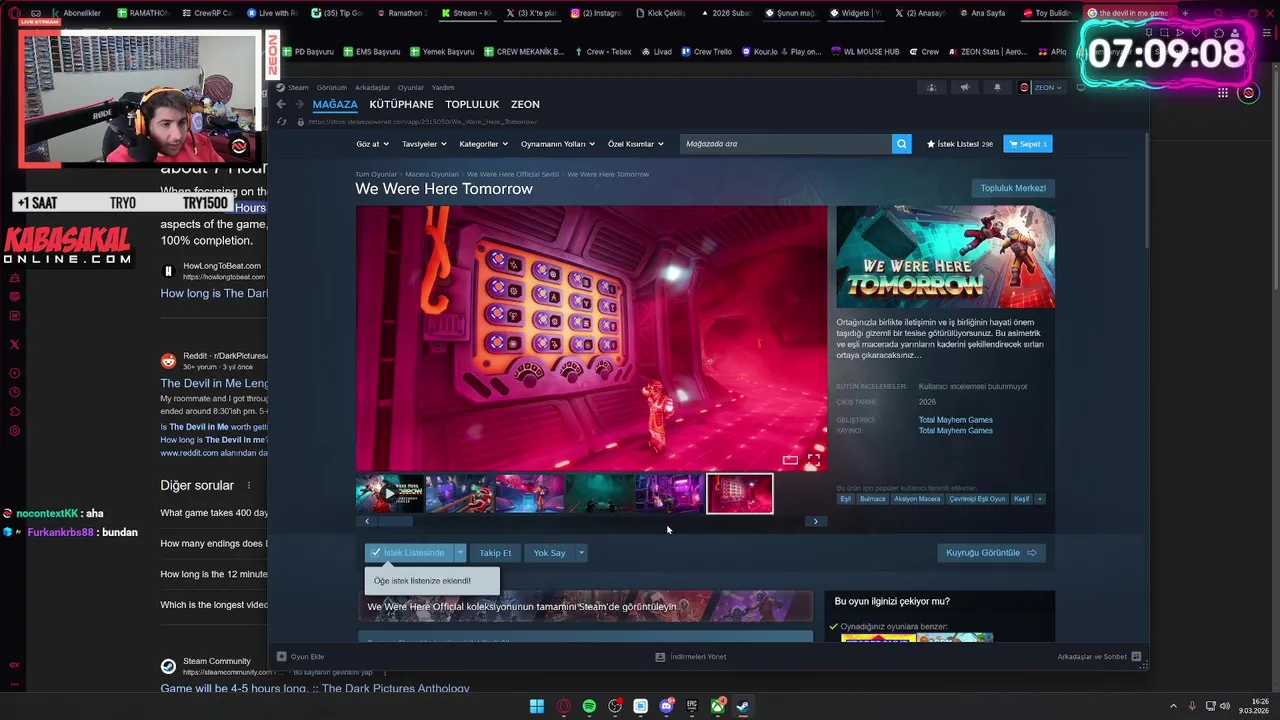Viewport: 1280px width, 720px height.
Task: Add a tag with the plus button
Action: pos(1040,499)
